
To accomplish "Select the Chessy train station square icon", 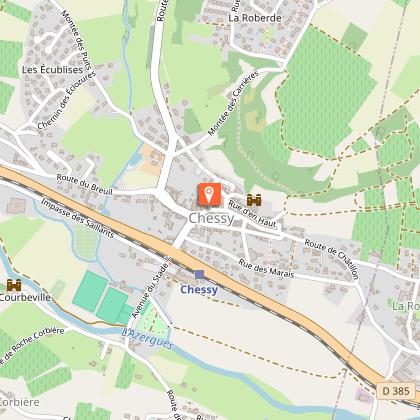I will coord(199,275).
